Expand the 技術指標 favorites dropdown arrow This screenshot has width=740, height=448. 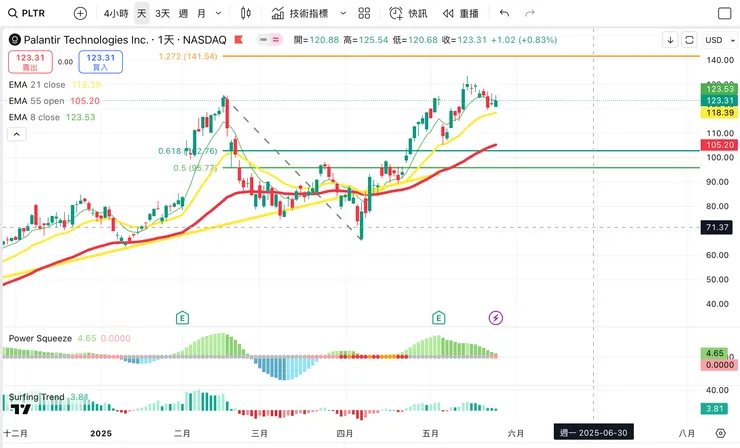(x=343, y=13)
